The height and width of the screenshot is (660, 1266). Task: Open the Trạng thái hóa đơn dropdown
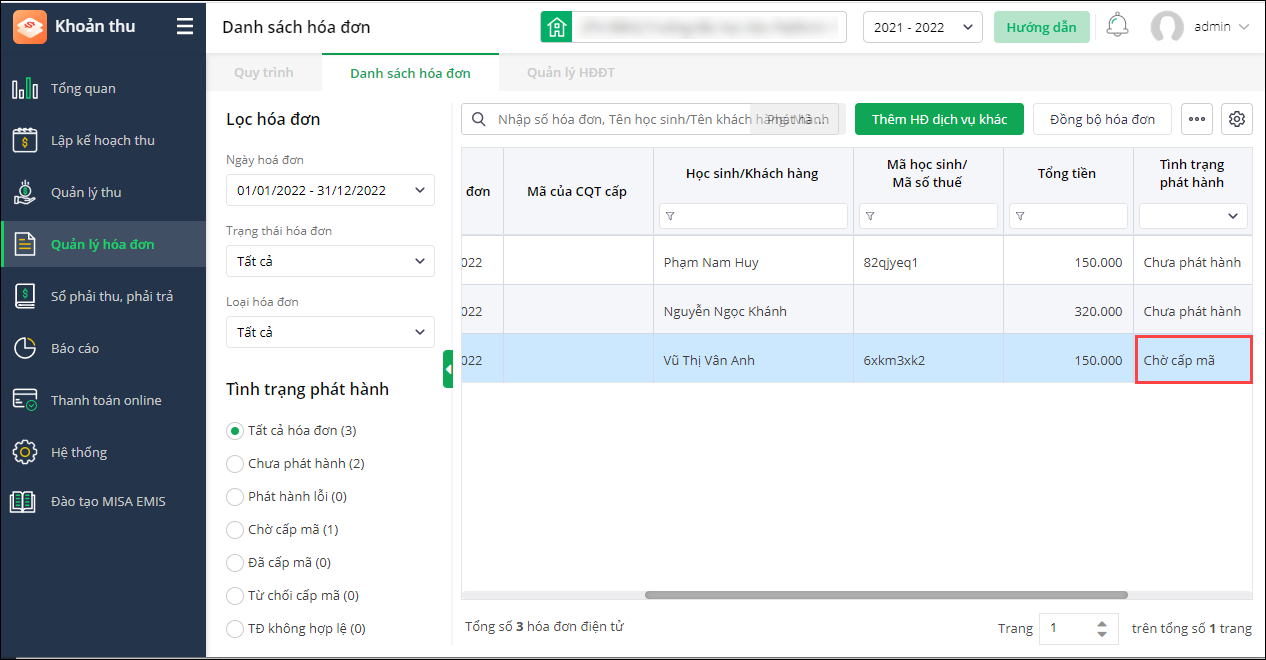point(330,261)
